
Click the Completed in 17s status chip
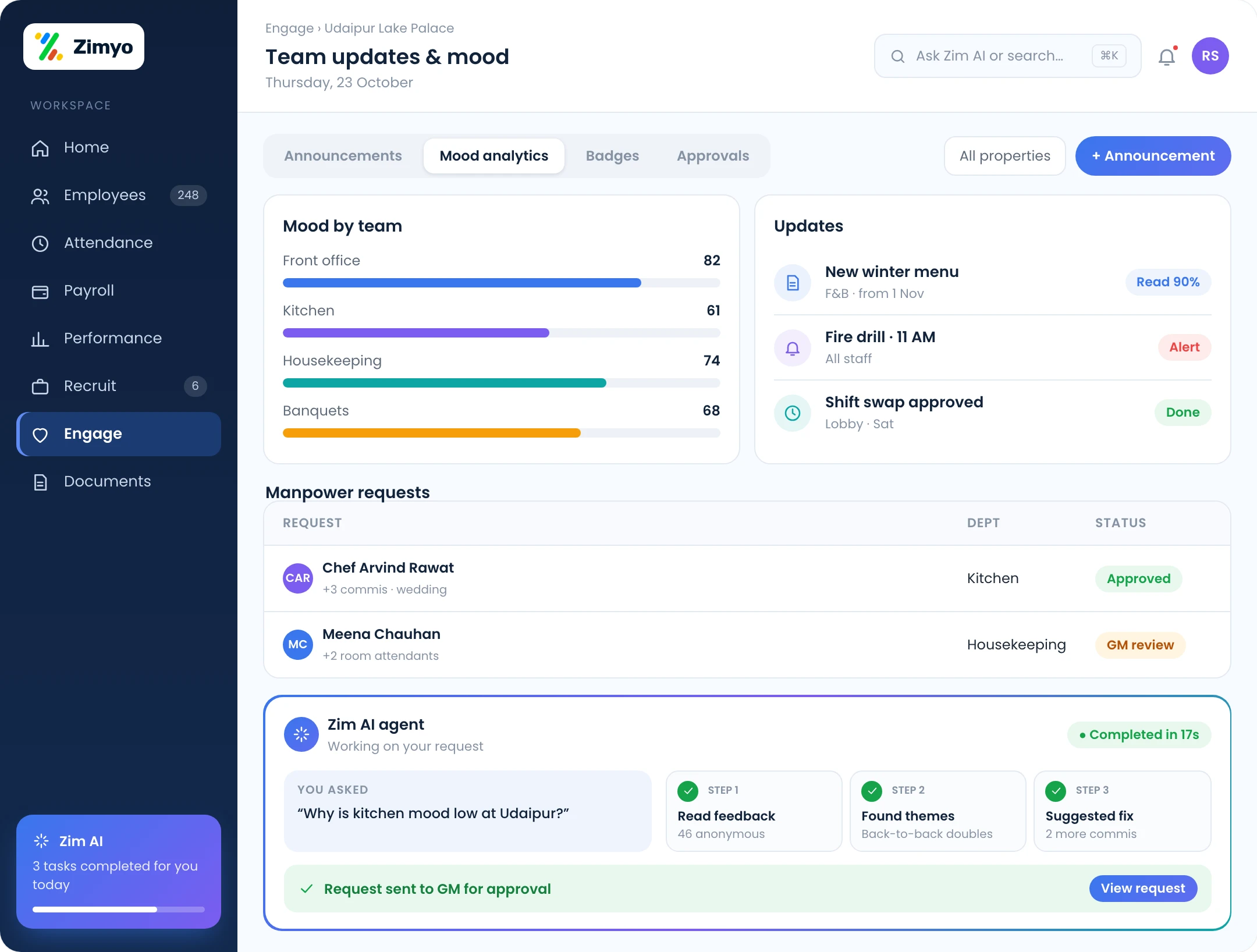coord(1139,735)
